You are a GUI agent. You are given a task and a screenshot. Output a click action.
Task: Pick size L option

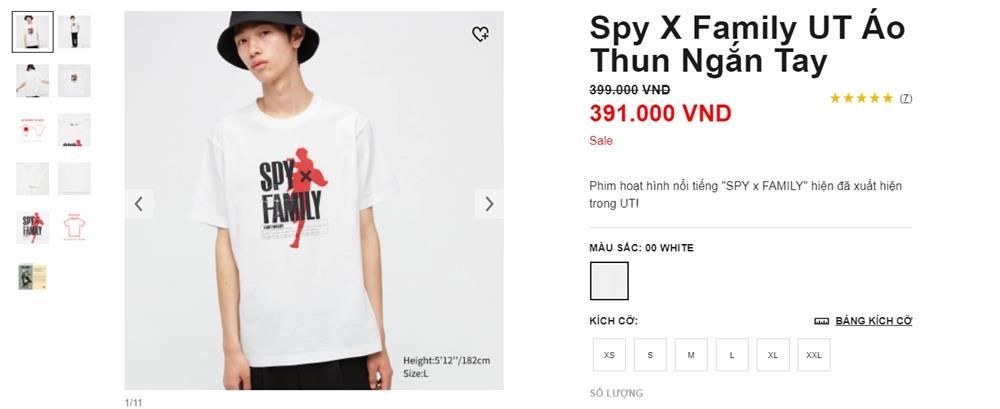[731, 355]
